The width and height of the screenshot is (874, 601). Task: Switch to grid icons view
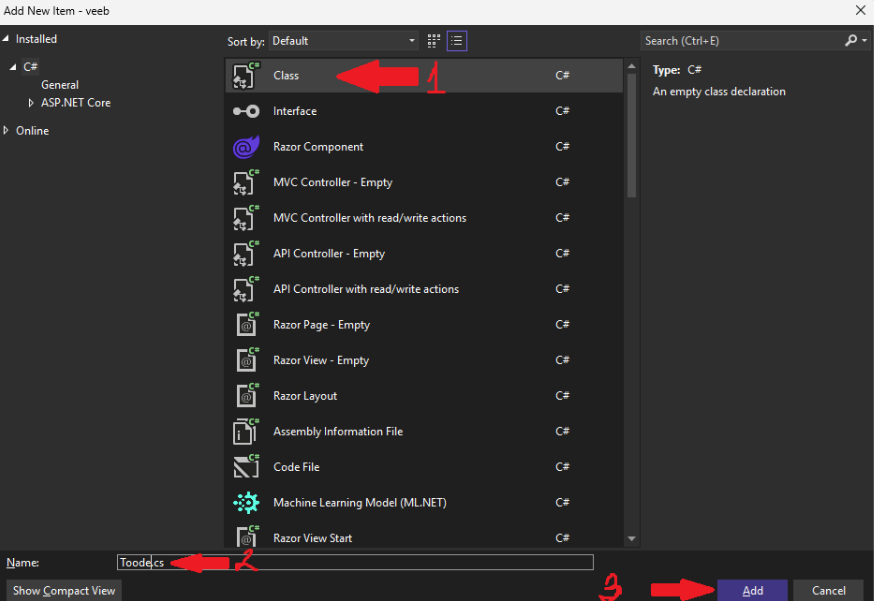434,41
